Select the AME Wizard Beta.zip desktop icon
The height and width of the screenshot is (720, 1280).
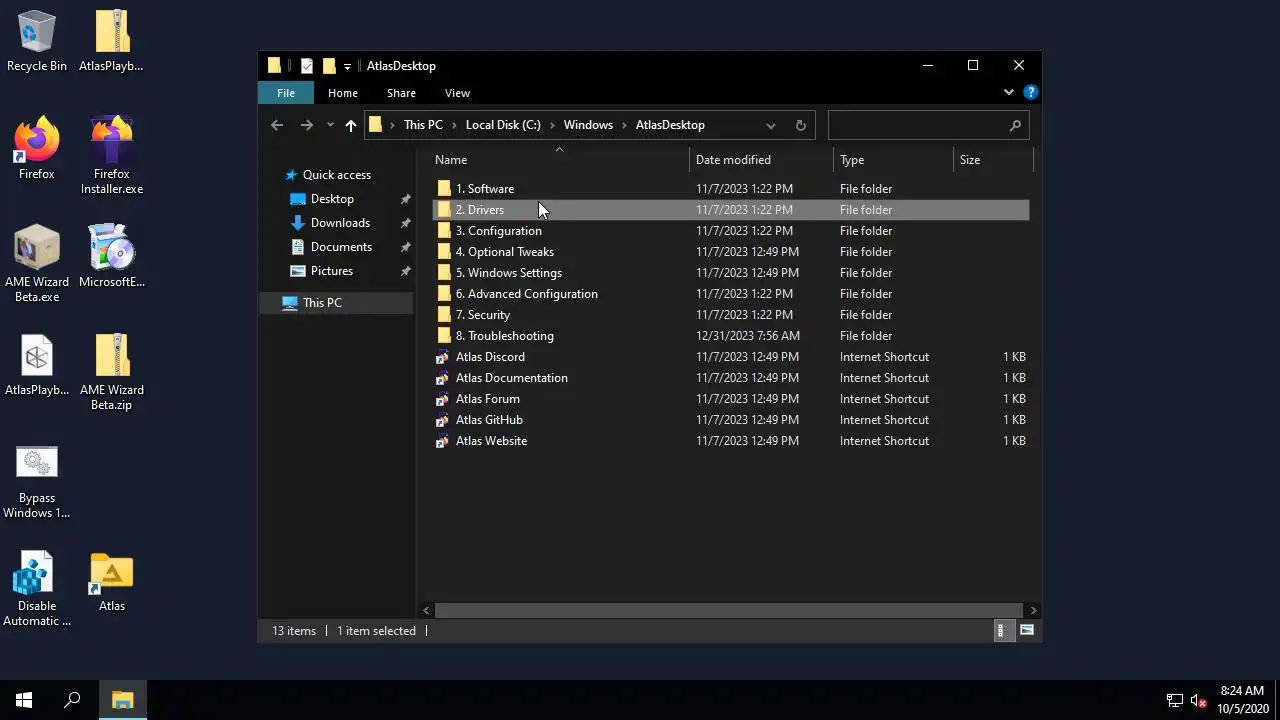pyautogui.click(x=112, y=371)
